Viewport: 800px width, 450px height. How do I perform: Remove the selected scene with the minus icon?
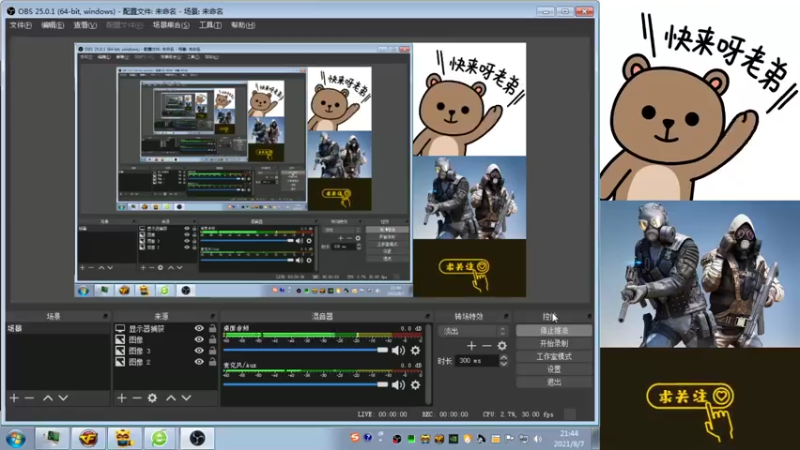[29, 398]
